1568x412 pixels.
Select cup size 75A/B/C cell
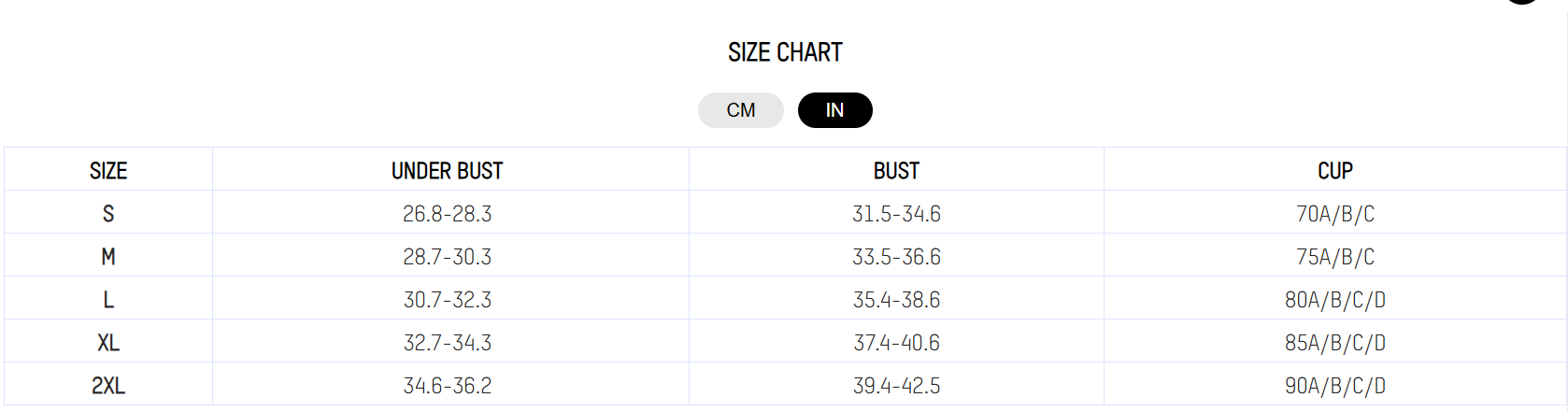click(x=1334, y=257)
